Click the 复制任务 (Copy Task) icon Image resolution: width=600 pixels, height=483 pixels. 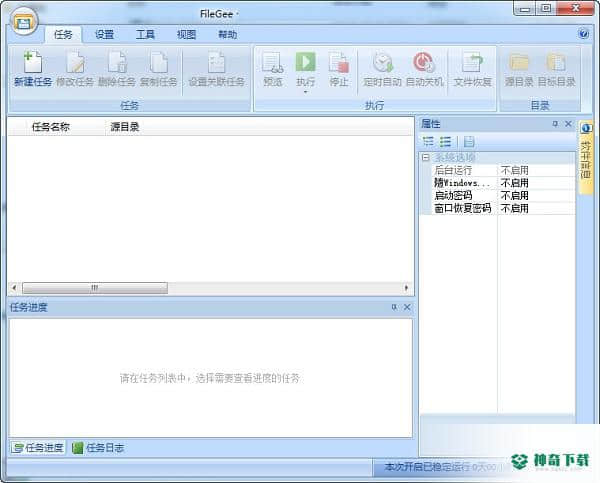(158, 68)
